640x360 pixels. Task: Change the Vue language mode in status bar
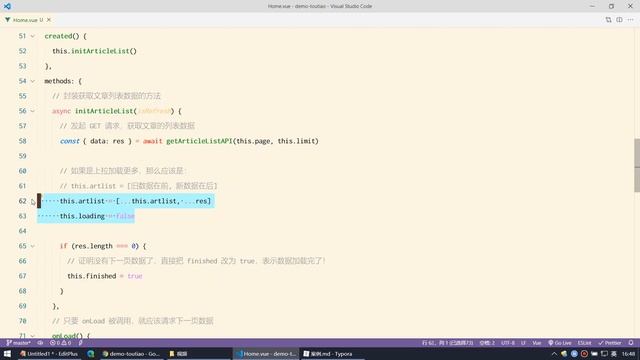(537, 343)
